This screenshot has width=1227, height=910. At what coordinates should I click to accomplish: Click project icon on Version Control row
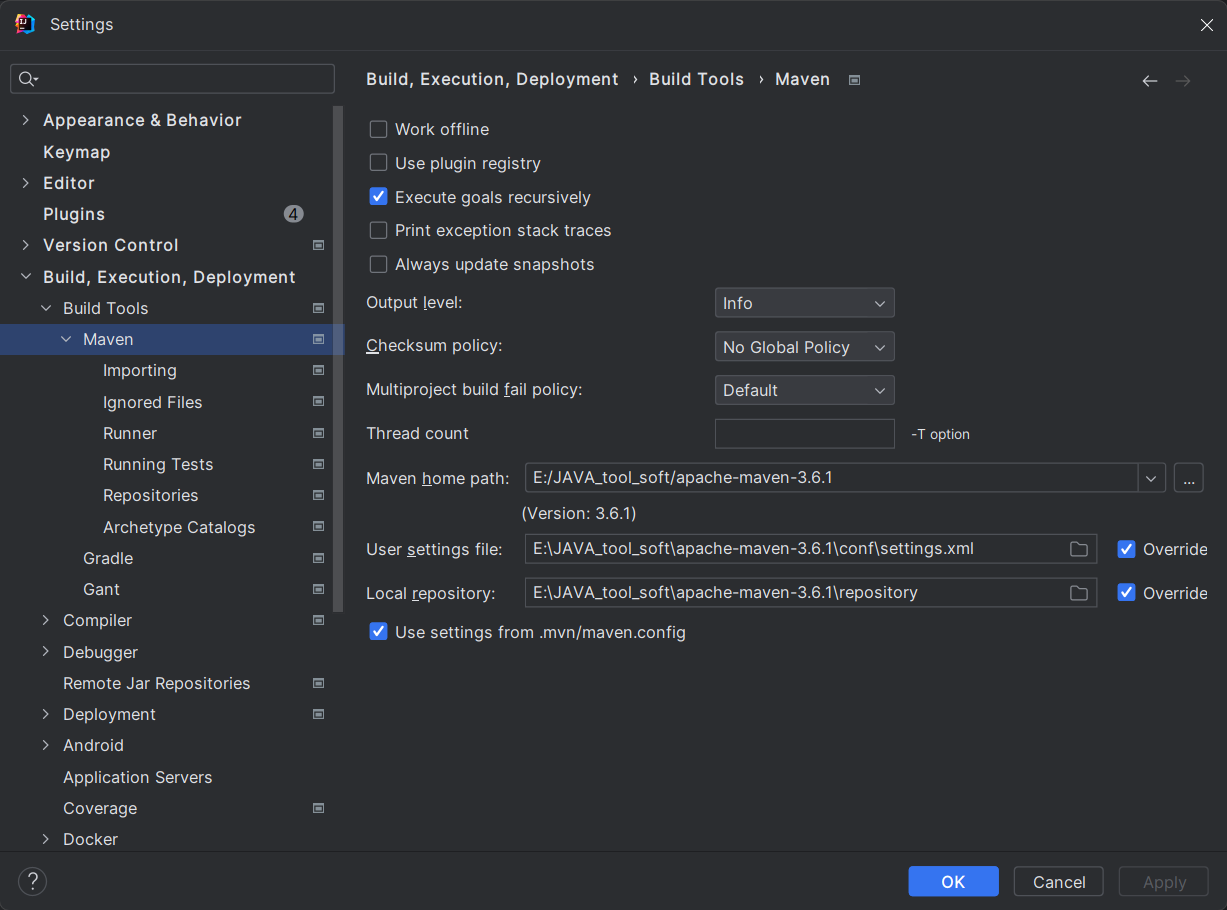318,245
